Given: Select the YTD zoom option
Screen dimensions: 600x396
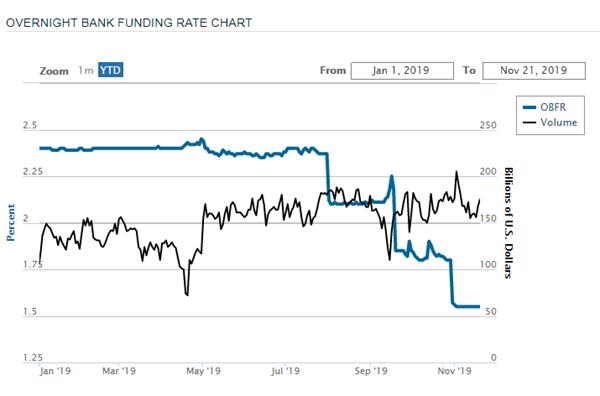Looking at the screenshot, I should point(111,70).
